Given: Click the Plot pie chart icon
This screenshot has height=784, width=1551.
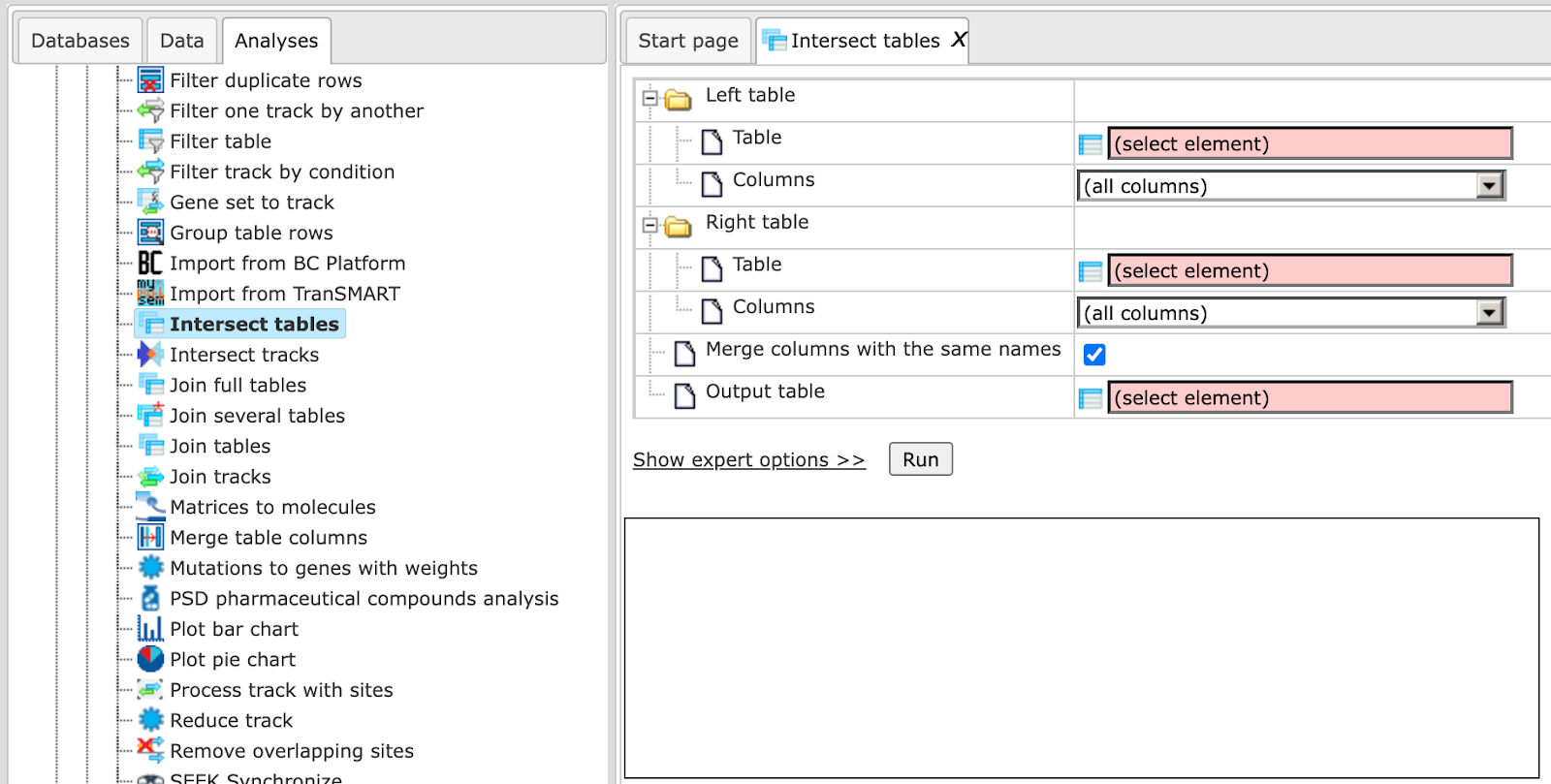Looking at the screenshot, I should pyautogui.click(x=150, y=659).
